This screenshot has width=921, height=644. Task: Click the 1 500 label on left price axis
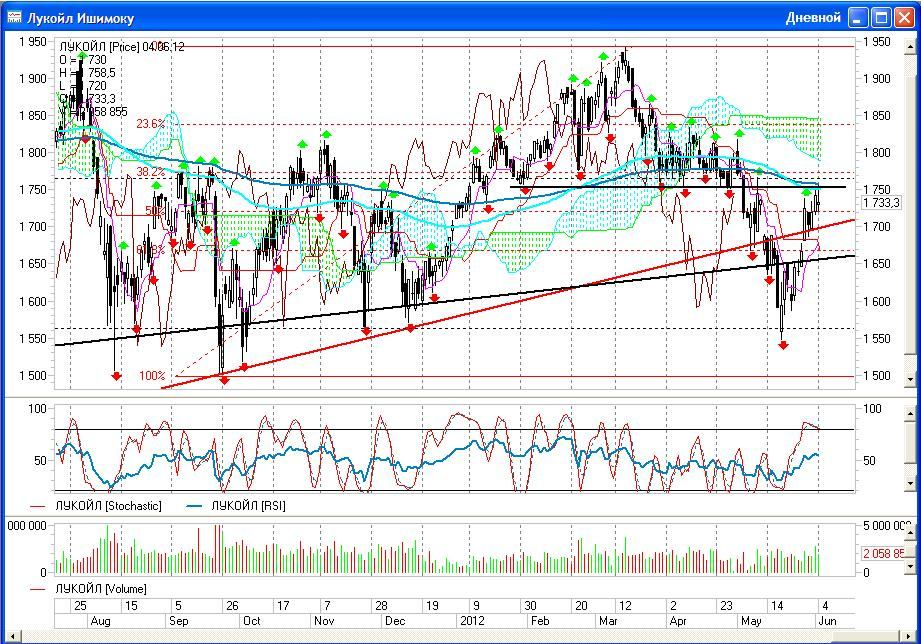pos(33,375)
